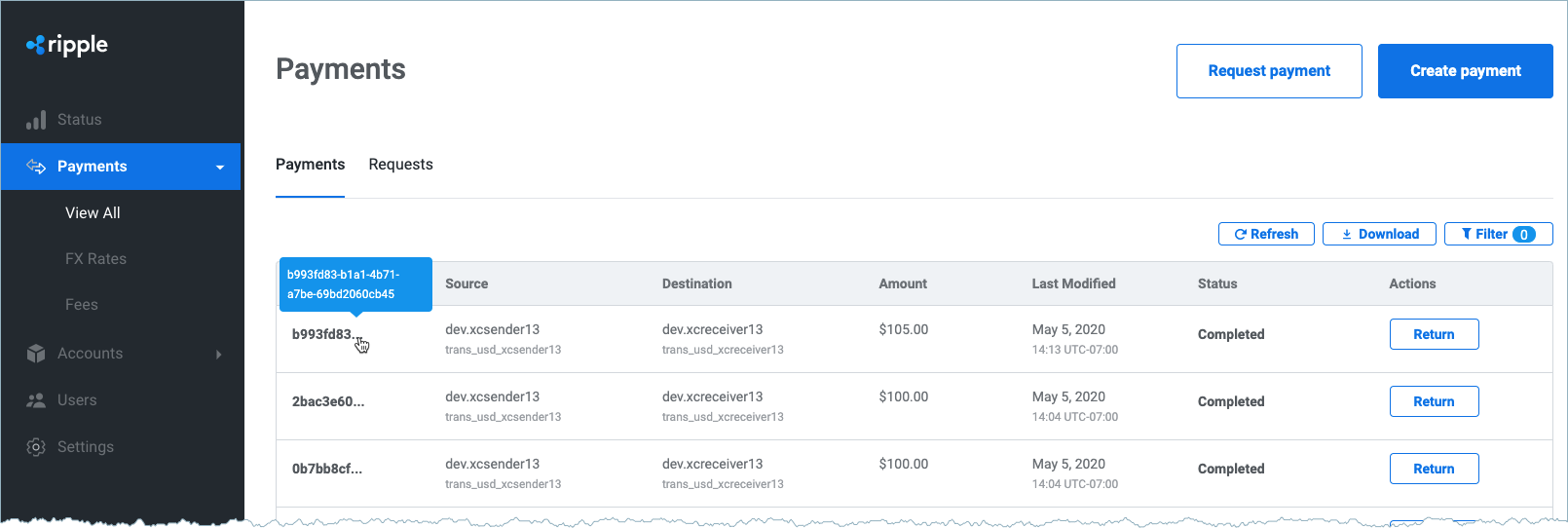The image size is (1568, 528).
Task: Click the Status bar chart icon
Action: click(x=36, y=120)
